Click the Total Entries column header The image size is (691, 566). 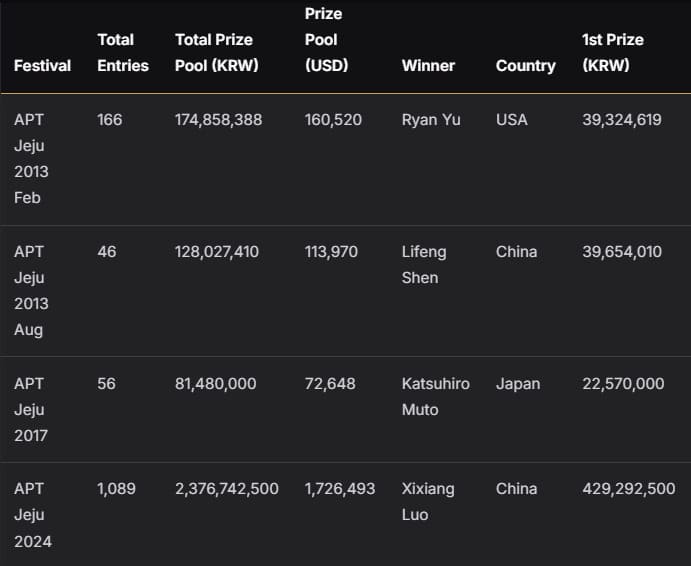(x=123, y=52)
